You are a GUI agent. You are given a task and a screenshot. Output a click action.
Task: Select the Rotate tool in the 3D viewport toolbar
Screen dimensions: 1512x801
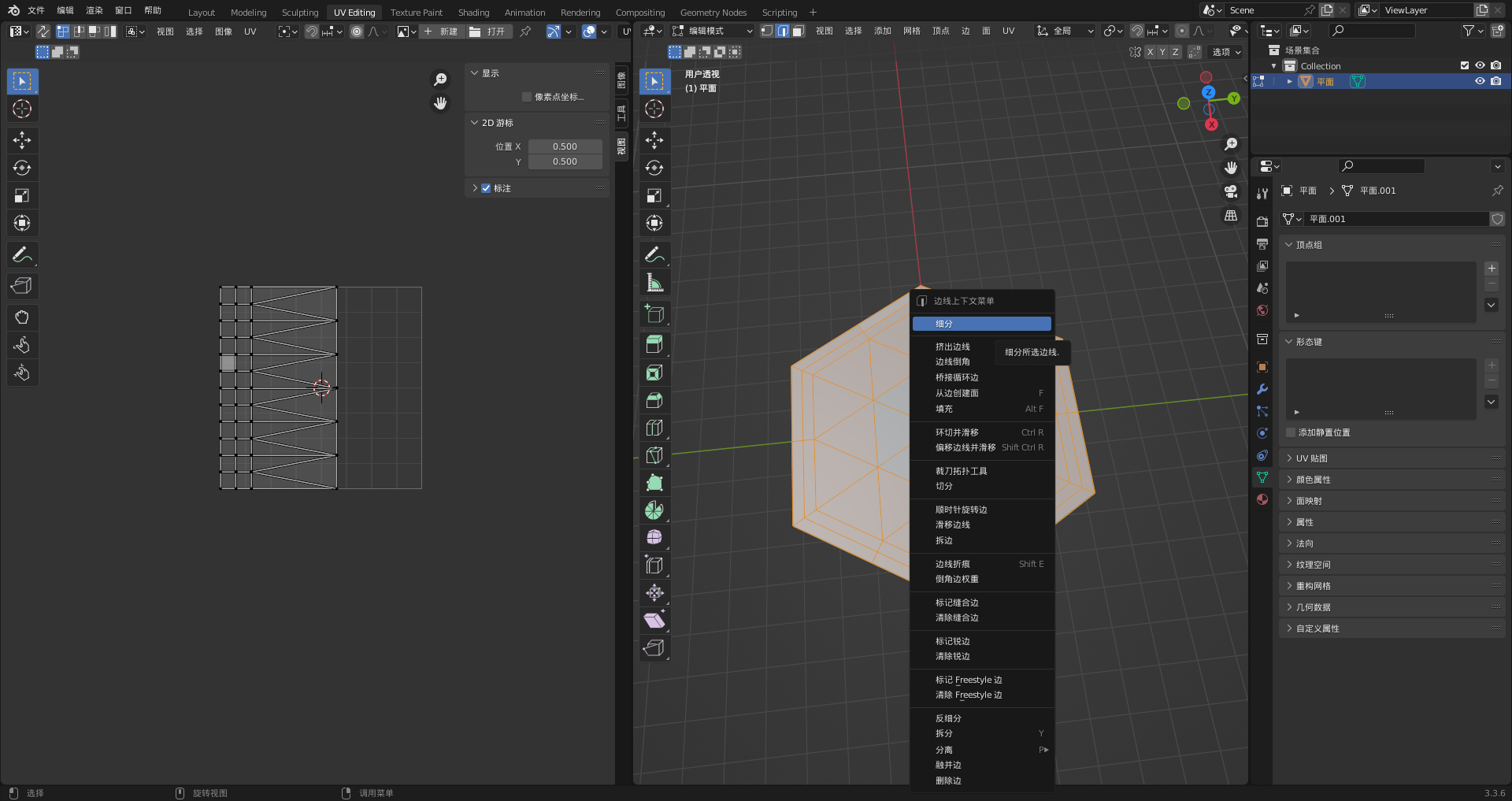[654, 168]
